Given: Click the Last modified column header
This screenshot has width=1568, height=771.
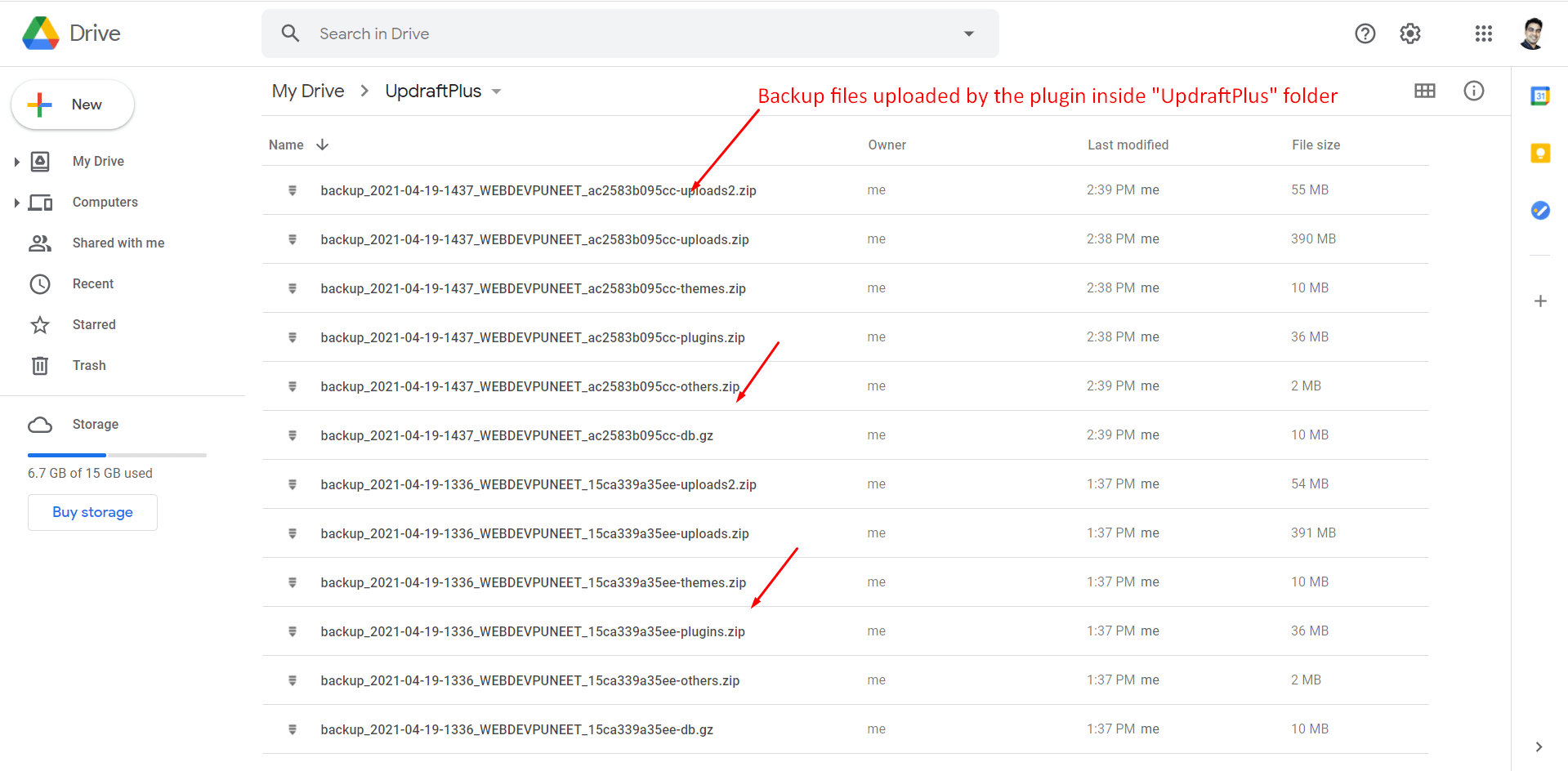Looking at the screenshot, I should tap(1128, 145).
